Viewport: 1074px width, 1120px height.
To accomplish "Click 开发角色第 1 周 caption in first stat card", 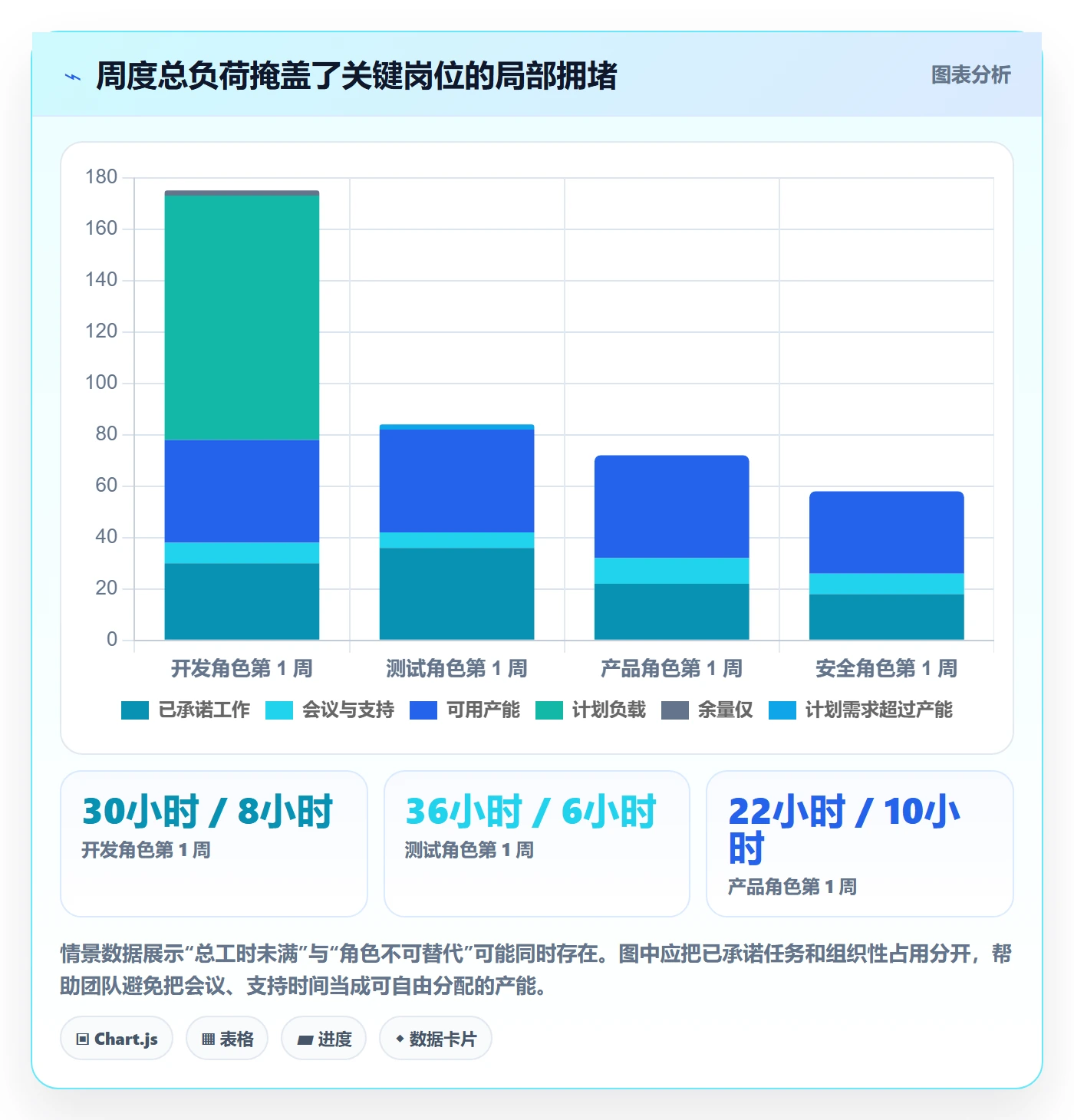I will tap(146, 850).
